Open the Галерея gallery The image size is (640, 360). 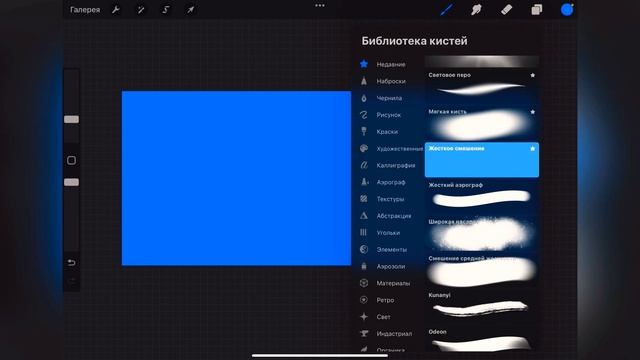pos(85,10)
